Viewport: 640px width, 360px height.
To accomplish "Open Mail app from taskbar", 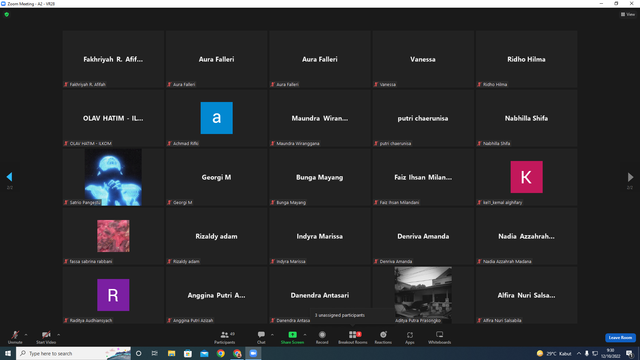I will point(204,353).
